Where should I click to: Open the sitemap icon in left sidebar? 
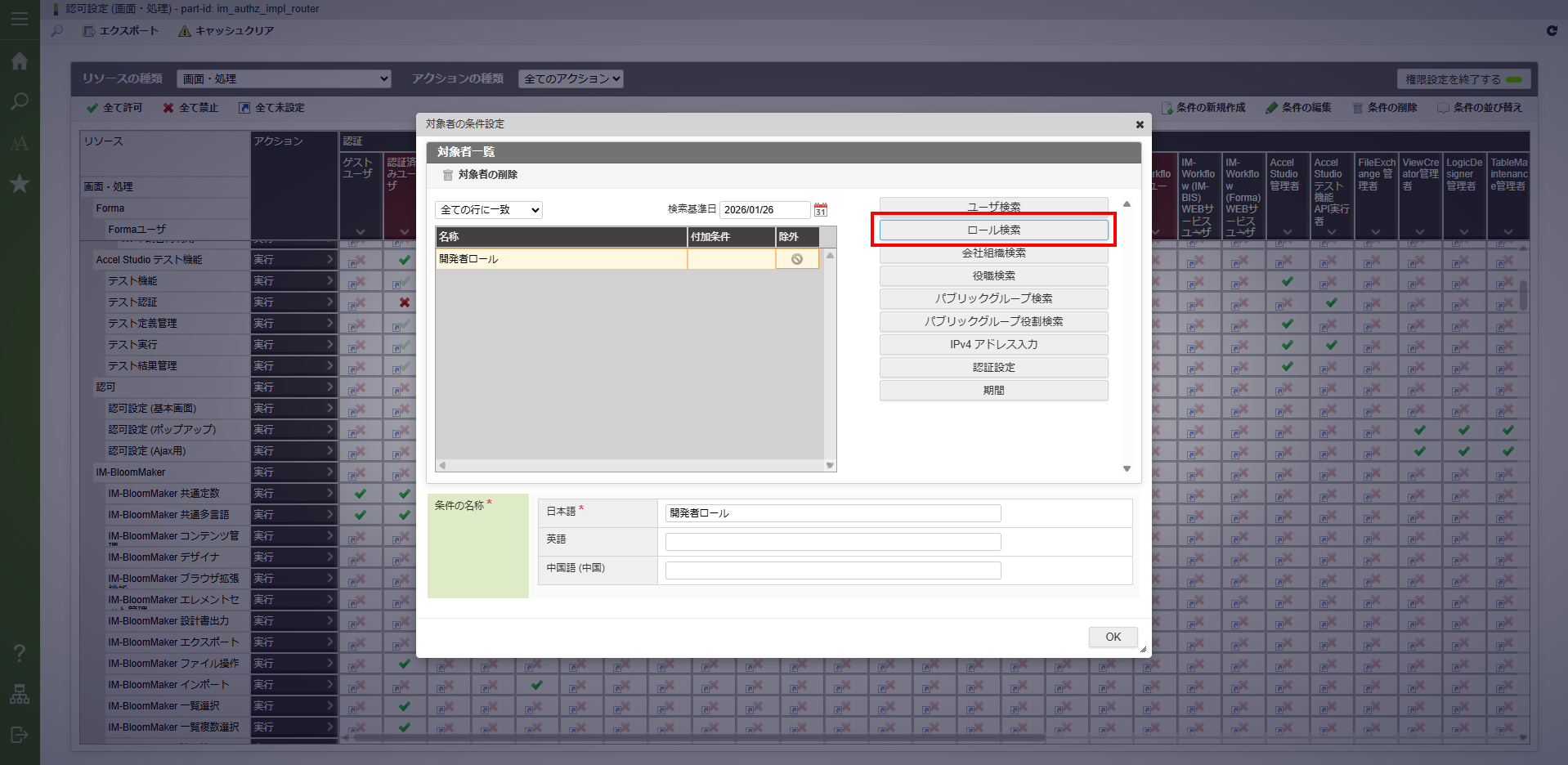(20, 694)
